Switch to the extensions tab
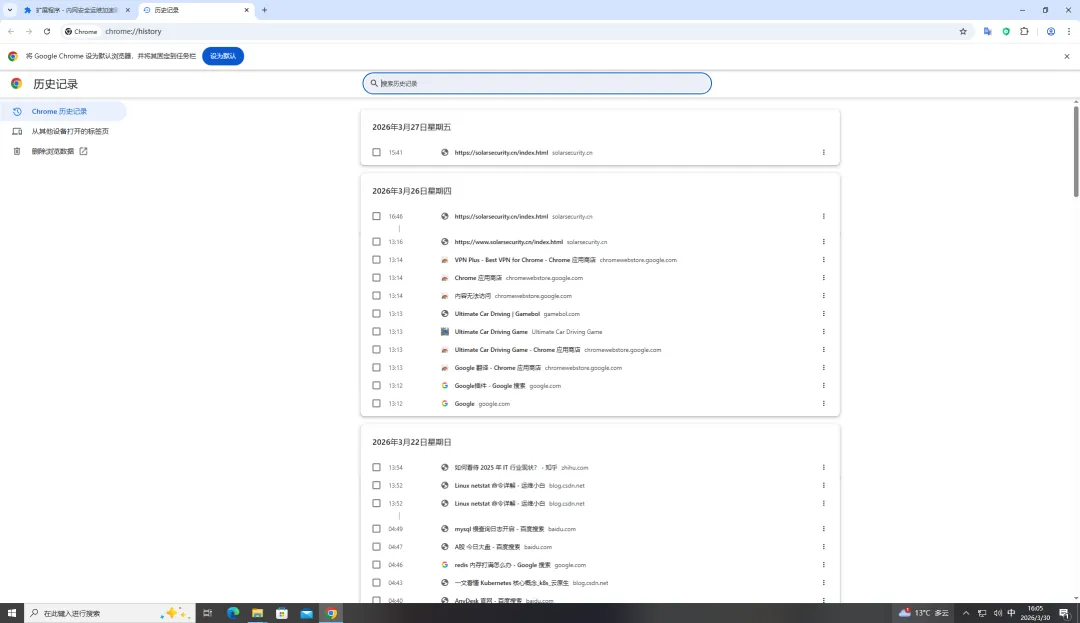This screenshot has height=623, width=1080. (x=76, y=10)
